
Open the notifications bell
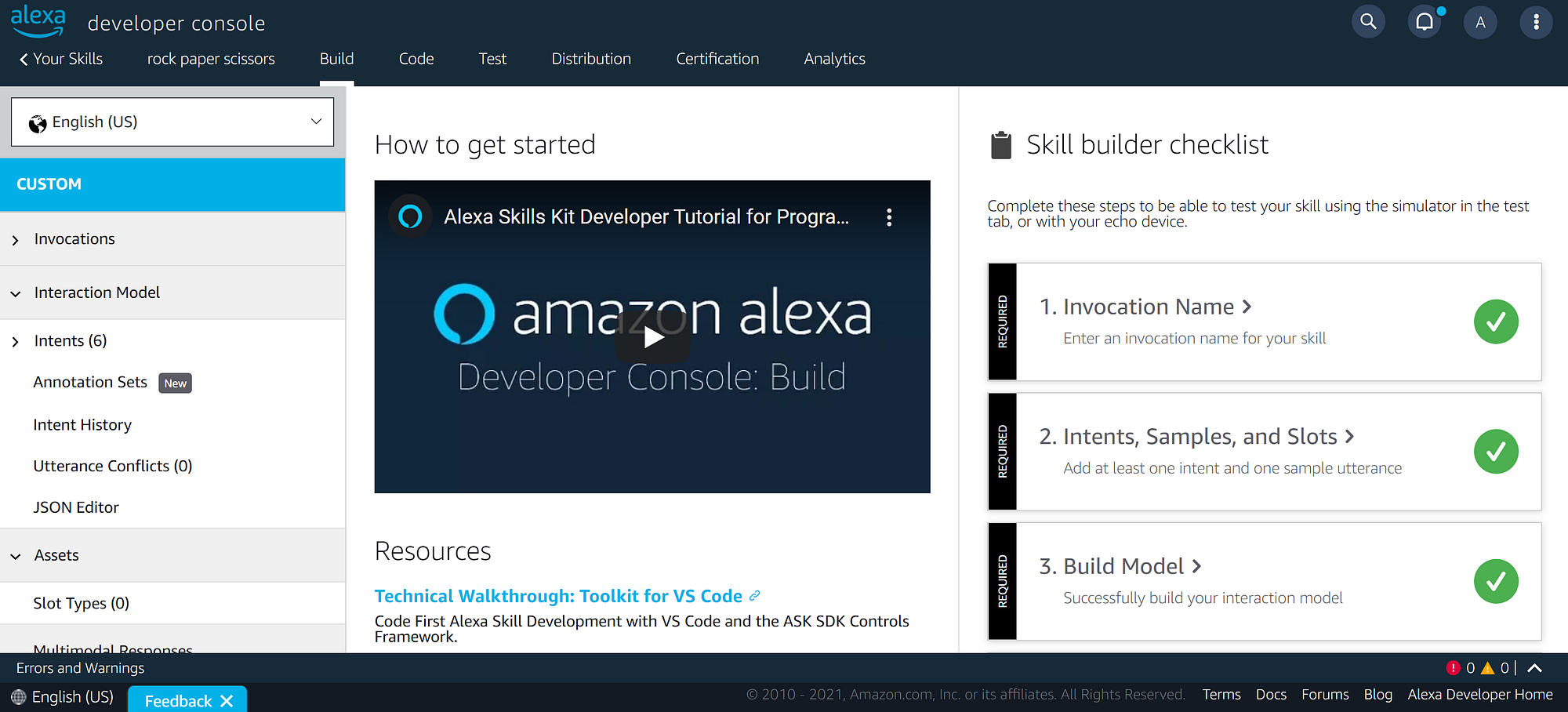(1425, 22)
